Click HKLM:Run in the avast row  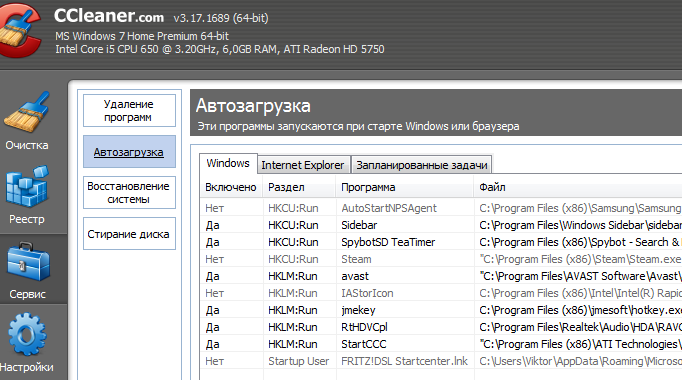click(293, 276)
